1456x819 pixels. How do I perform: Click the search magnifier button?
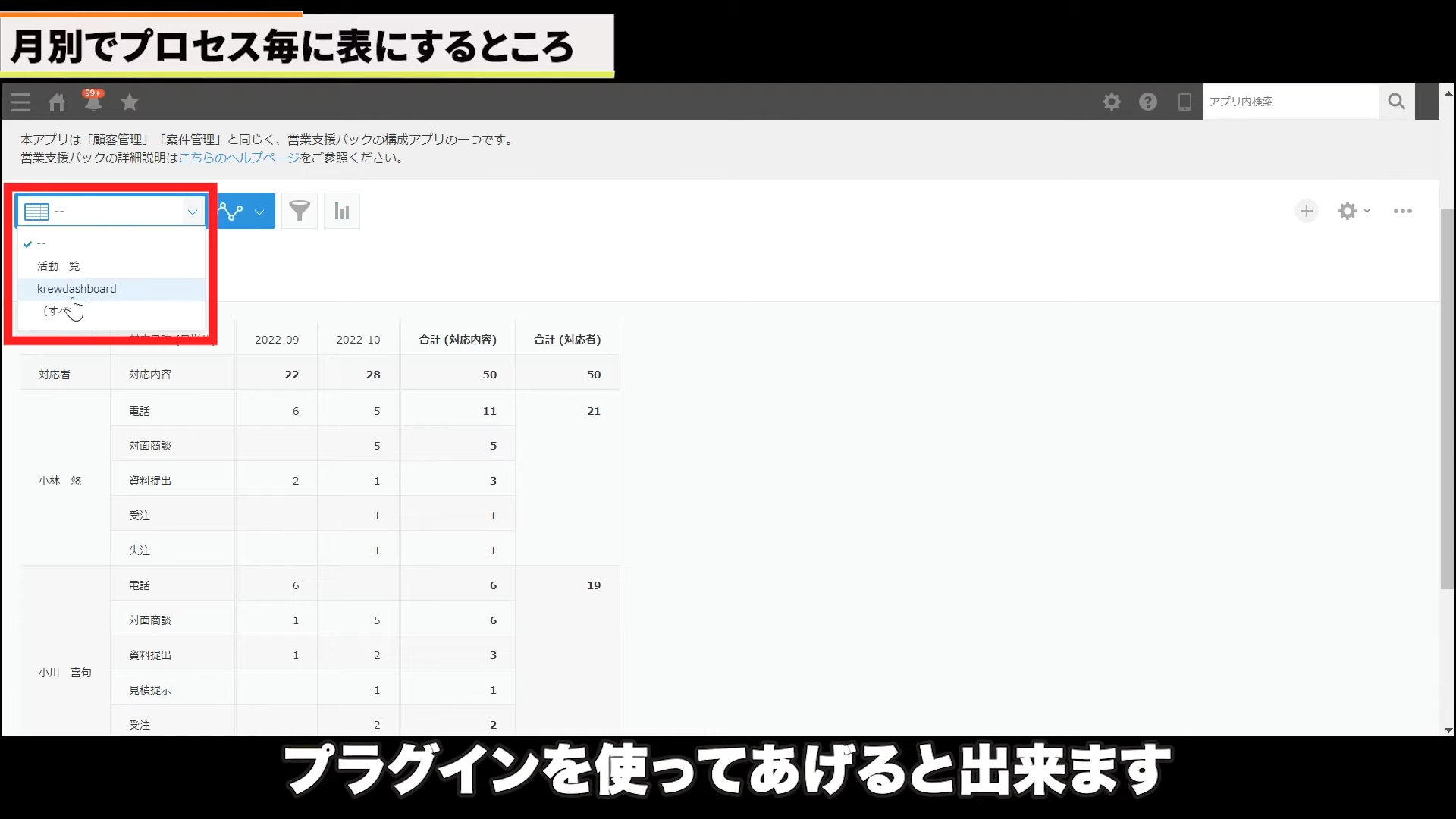1396,102
